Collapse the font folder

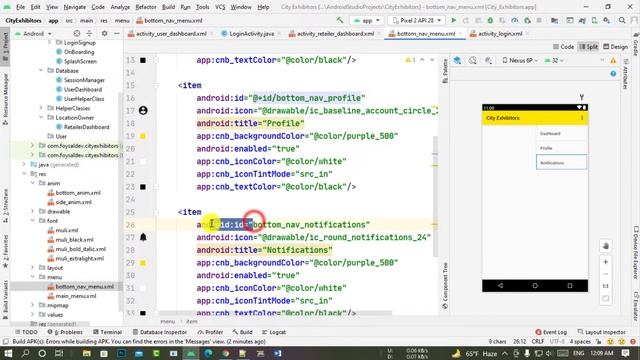(x=32, y=221)
